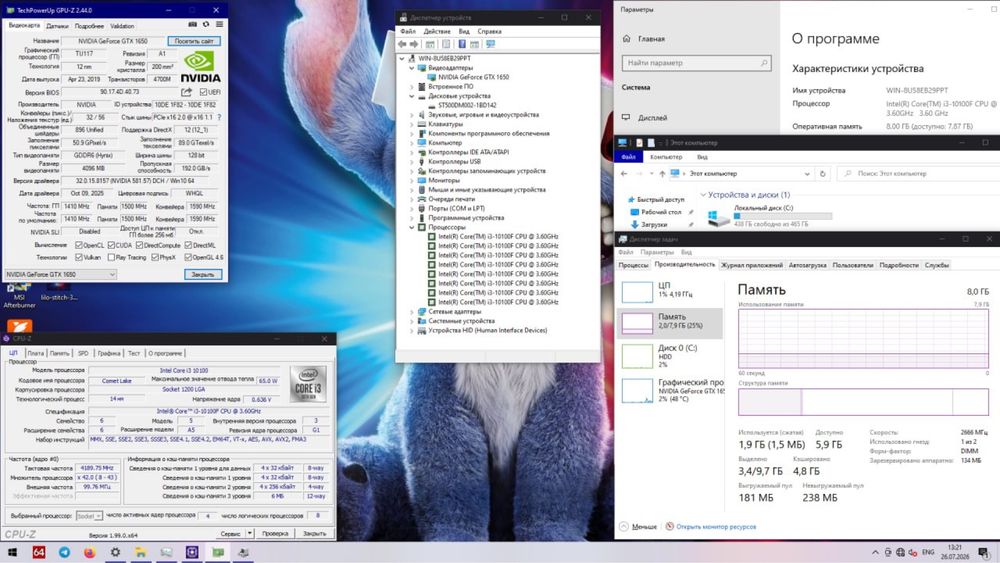Collapse Устройства и диски section in Explorer
1000x563 pixels.
(703, 195)
